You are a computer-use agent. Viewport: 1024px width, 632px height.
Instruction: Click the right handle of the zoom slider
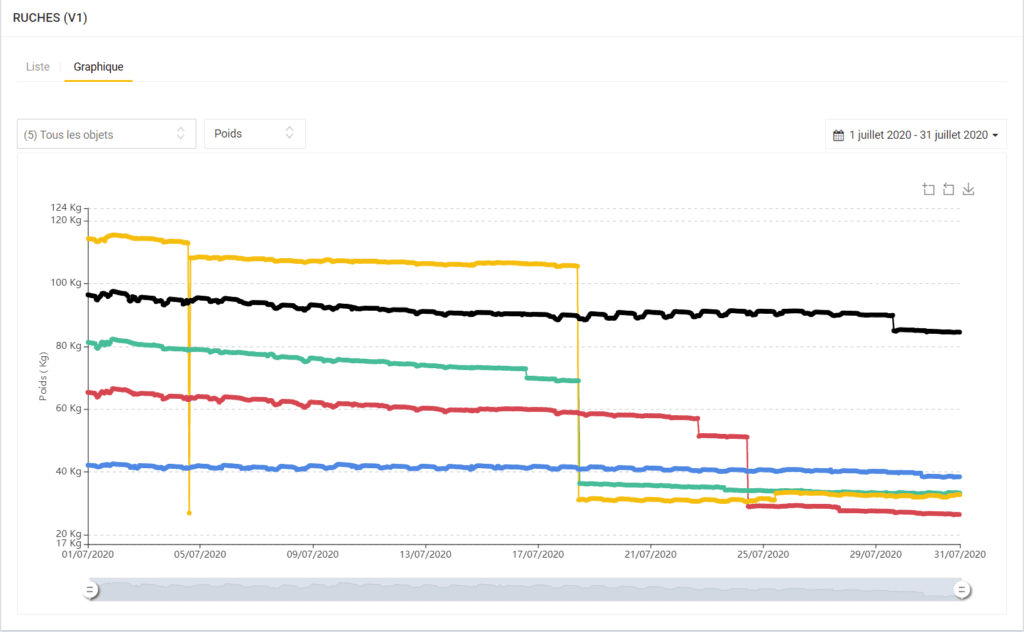click(x=961, y=590)
